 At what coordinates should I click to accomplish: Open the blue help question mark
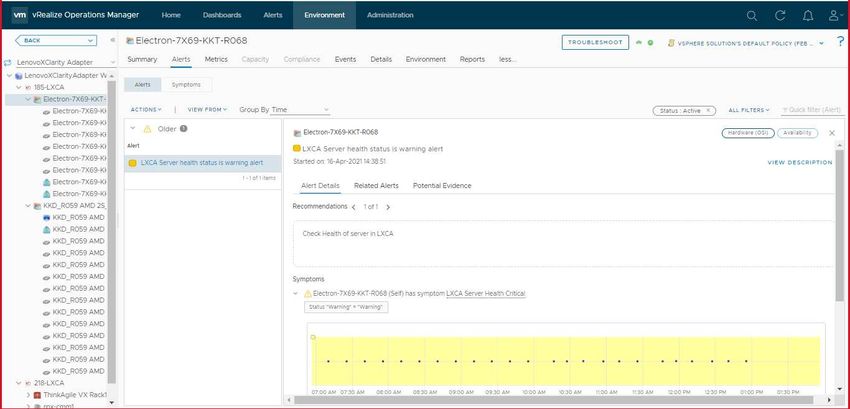(x=841, y=42)
